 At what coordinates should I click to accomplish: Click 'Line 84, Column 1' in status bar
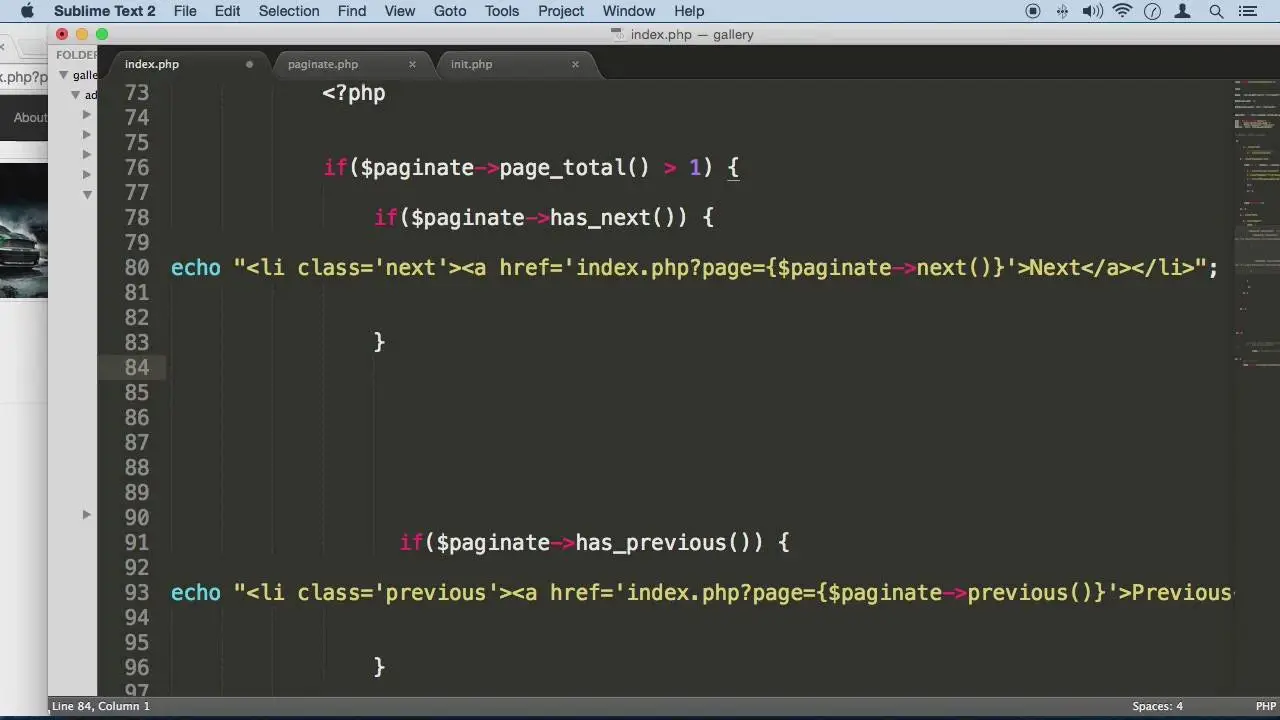point(100,706)
